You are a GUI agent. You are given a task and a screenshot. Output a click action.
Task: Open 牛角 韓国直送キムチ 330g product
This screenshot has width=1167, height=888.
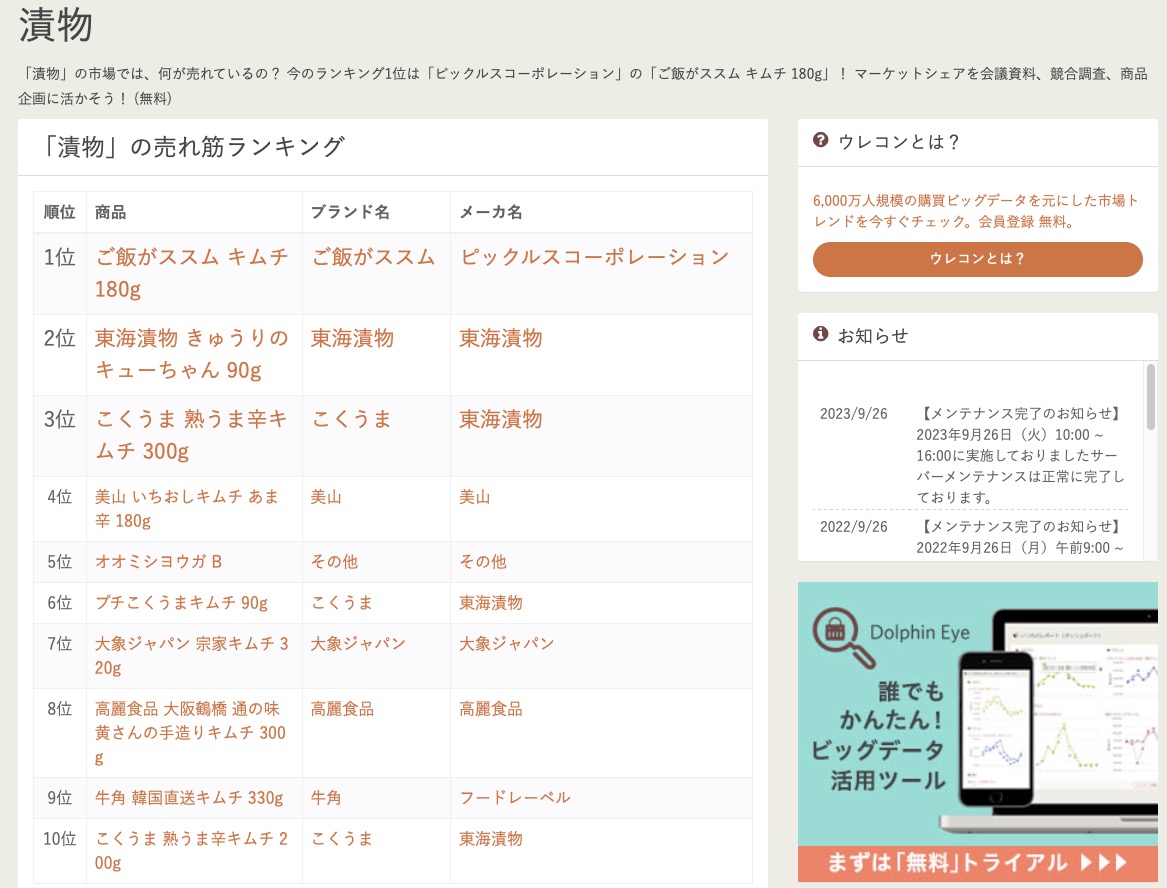[x=189, y=798]
